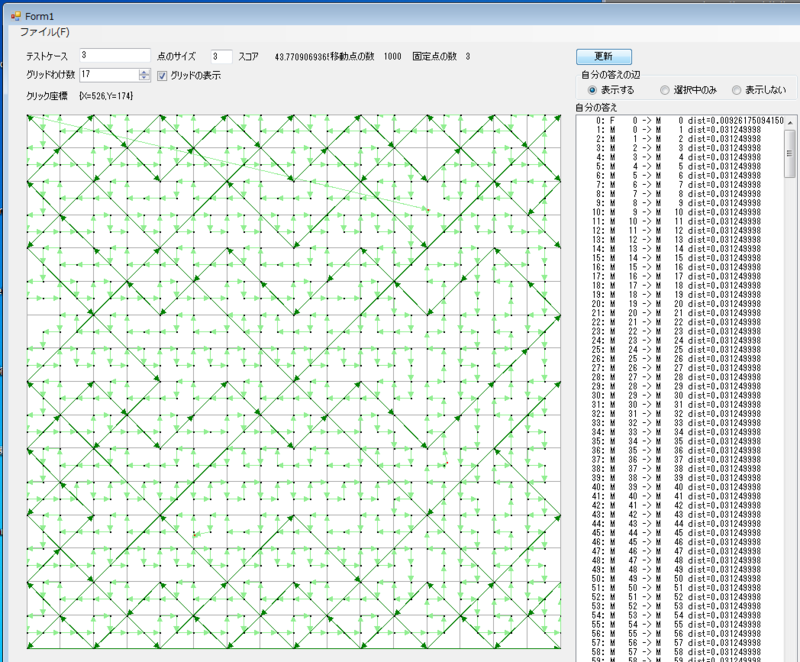Click the Form1 window icon
The width and height of the screenshot is (800, 662).
click(16, 16)
